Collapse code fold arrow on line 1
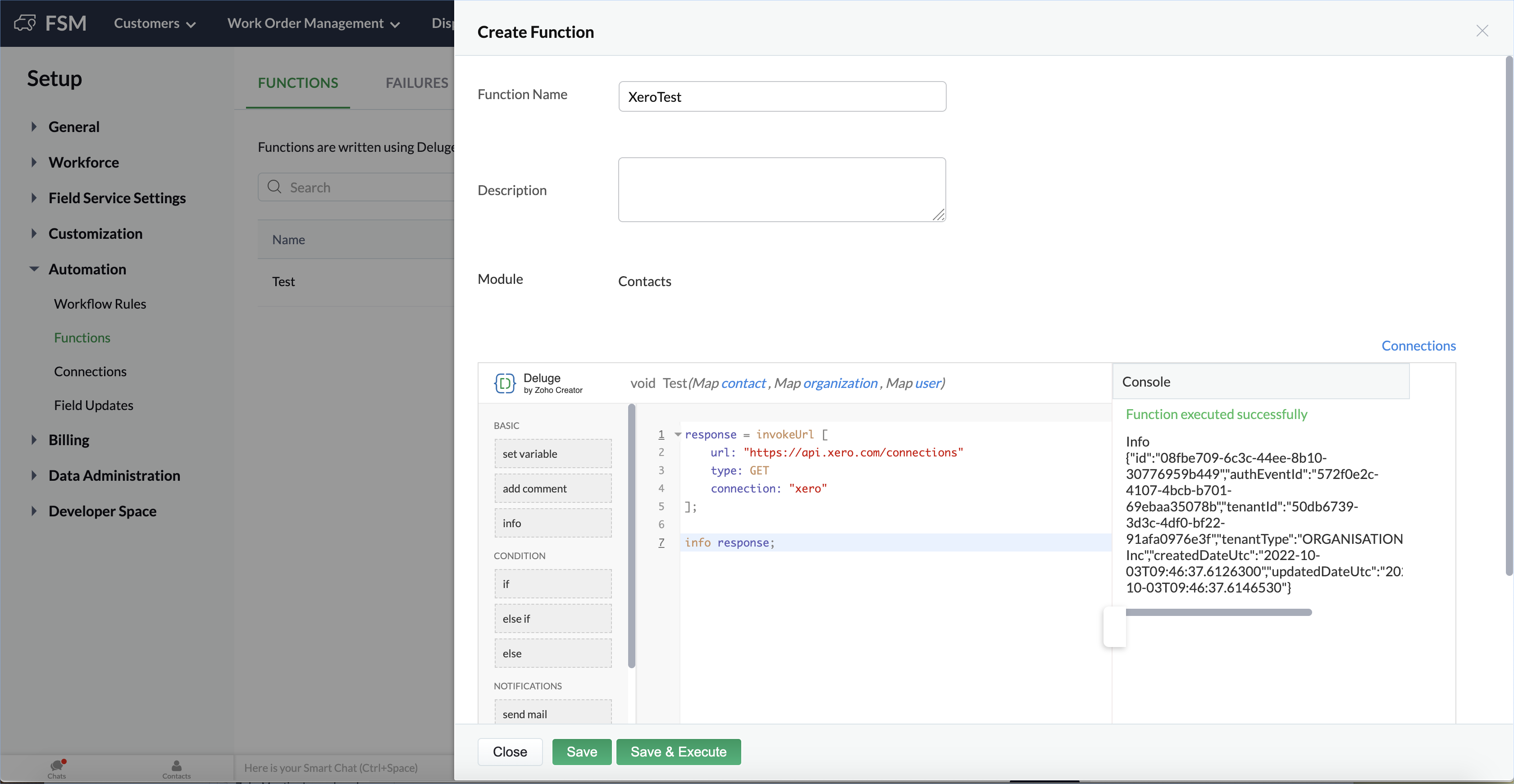The height and width of the screenshot is (784, 1514). pyautogui.click(x=678, y=434)
